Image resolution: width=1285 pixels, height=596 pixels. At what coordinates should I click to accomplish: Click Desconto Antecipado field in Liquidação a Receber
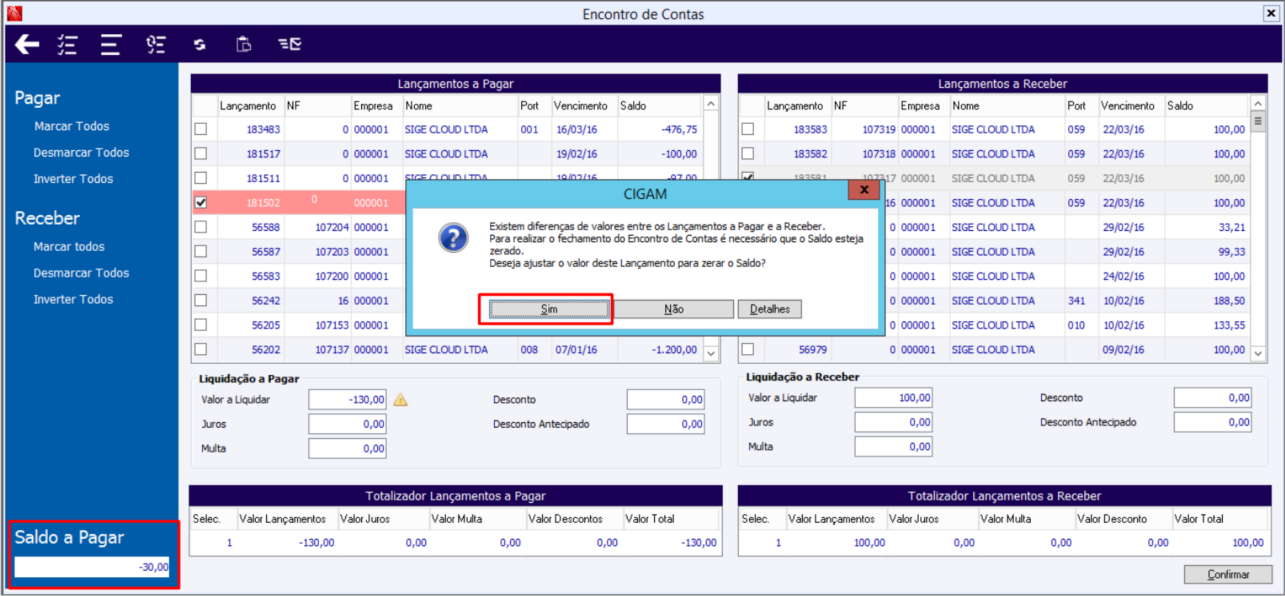click(1213, 423)
